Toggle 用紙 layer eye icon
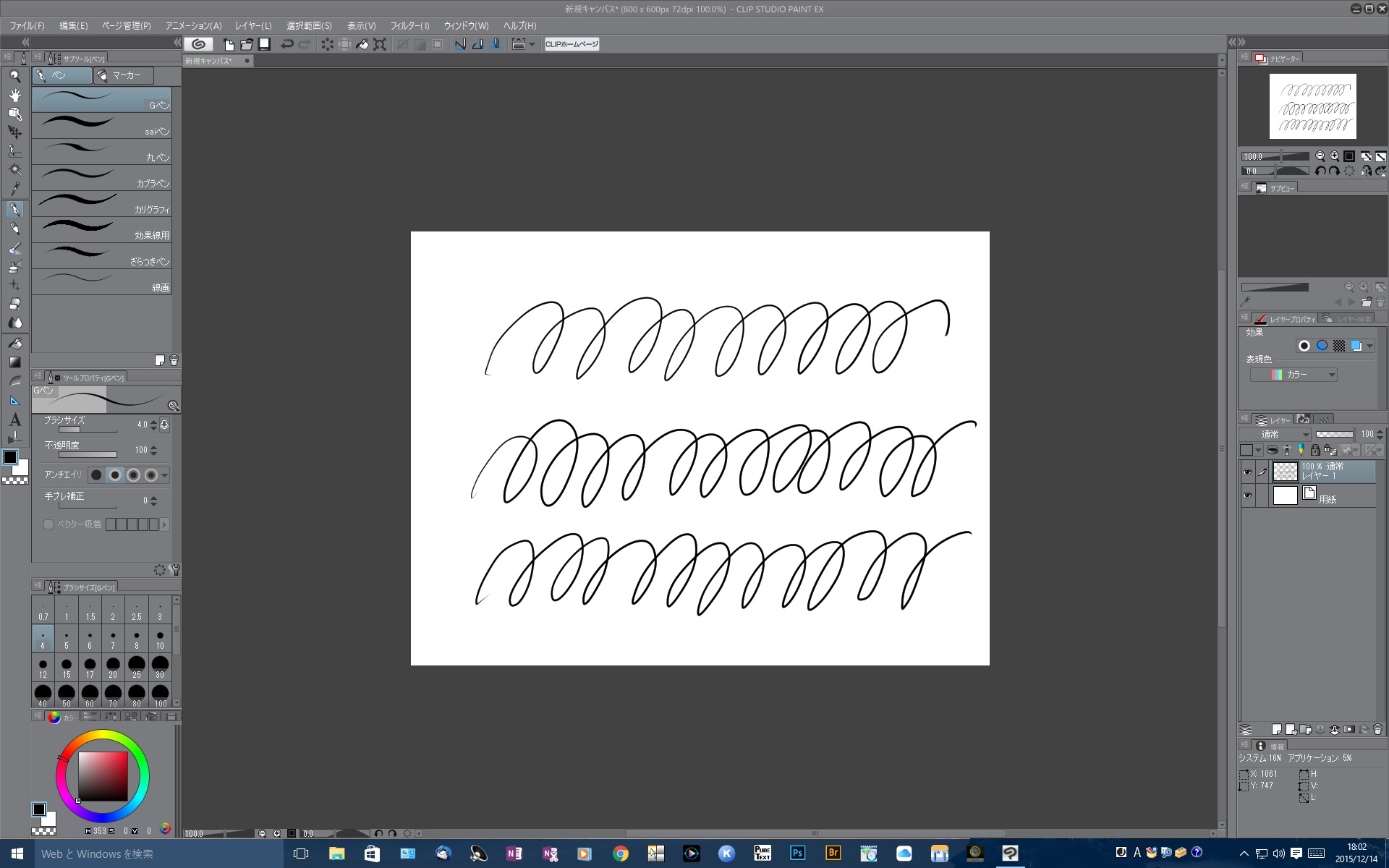This screenshot has width=1389, height=868. (x=1247, y=496)
